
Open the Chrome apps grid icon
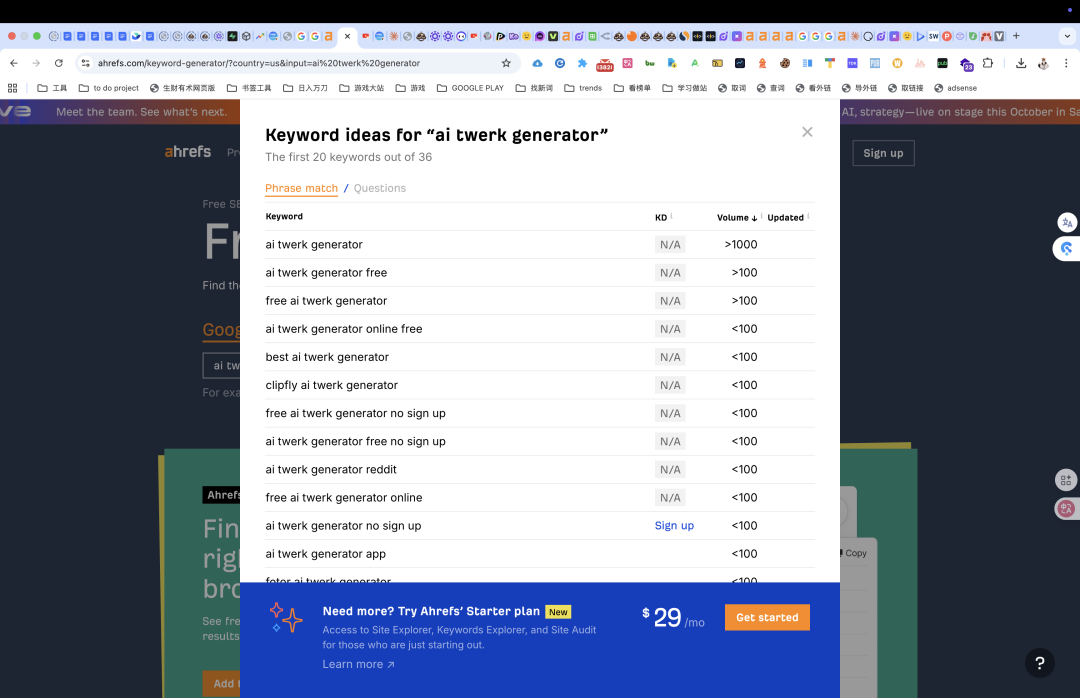click(x=12, y=88)
